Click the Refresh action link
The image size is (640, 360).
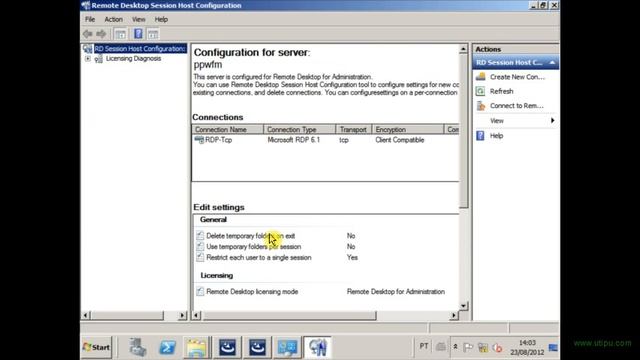[502, 91]
